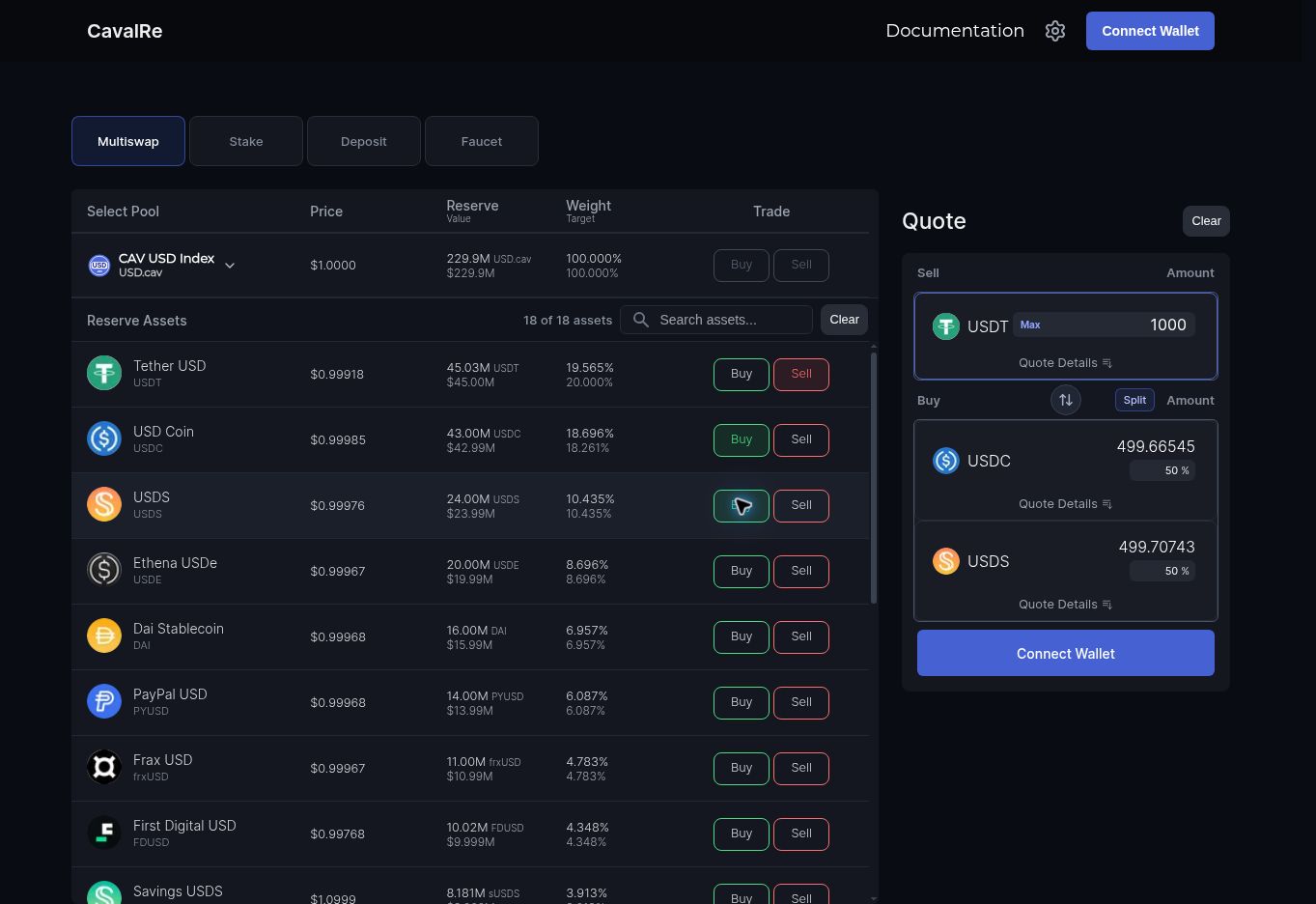The height and width of the screenshot is (904, 1316).
Task: Toggle the Split option
Action: [1134, 400]
